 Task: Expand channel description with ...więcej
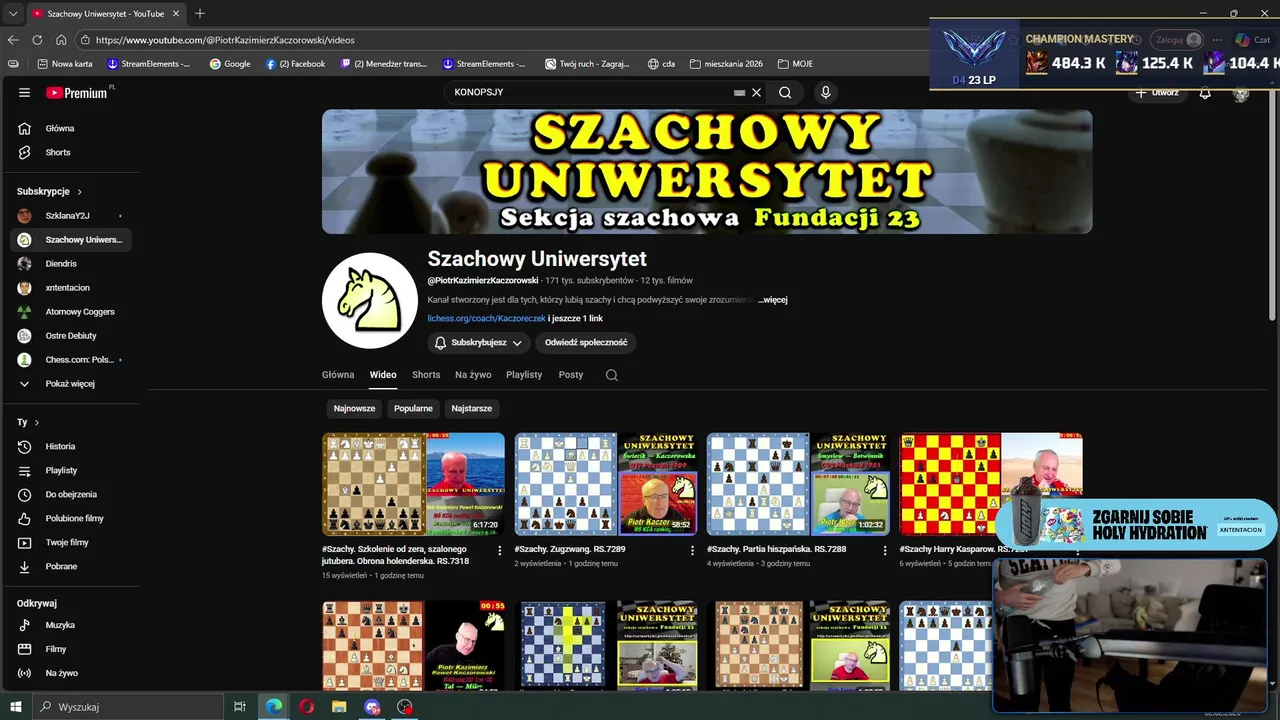click(x=773, y=300)
